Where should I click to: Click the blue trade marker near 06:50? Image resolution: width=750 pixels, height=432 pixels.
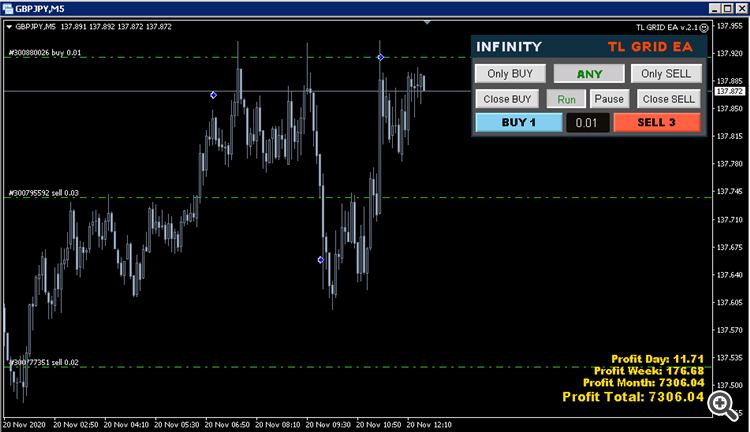213,95
